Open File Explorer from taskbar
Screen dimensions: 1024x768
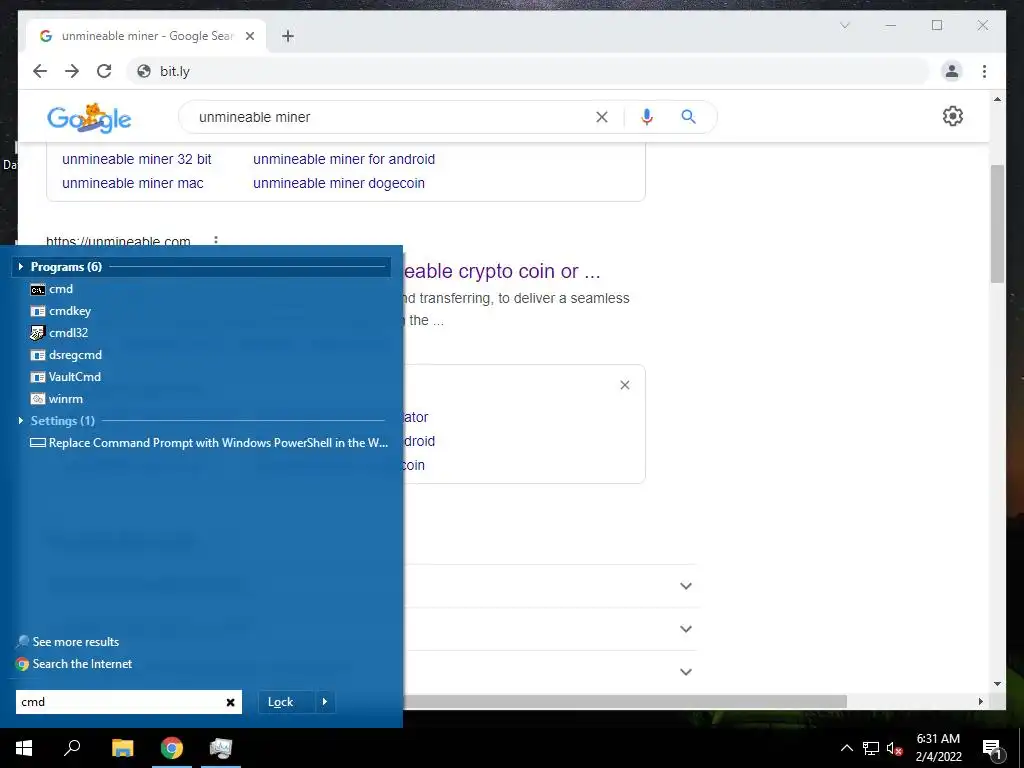point(122,748)
